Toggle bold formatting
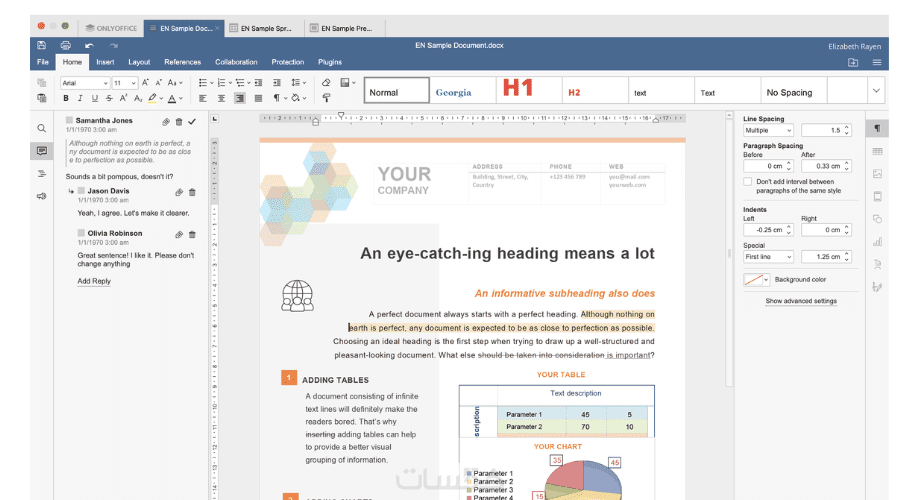Viewport: 900px width, 500px height. [x=66, y=98]
